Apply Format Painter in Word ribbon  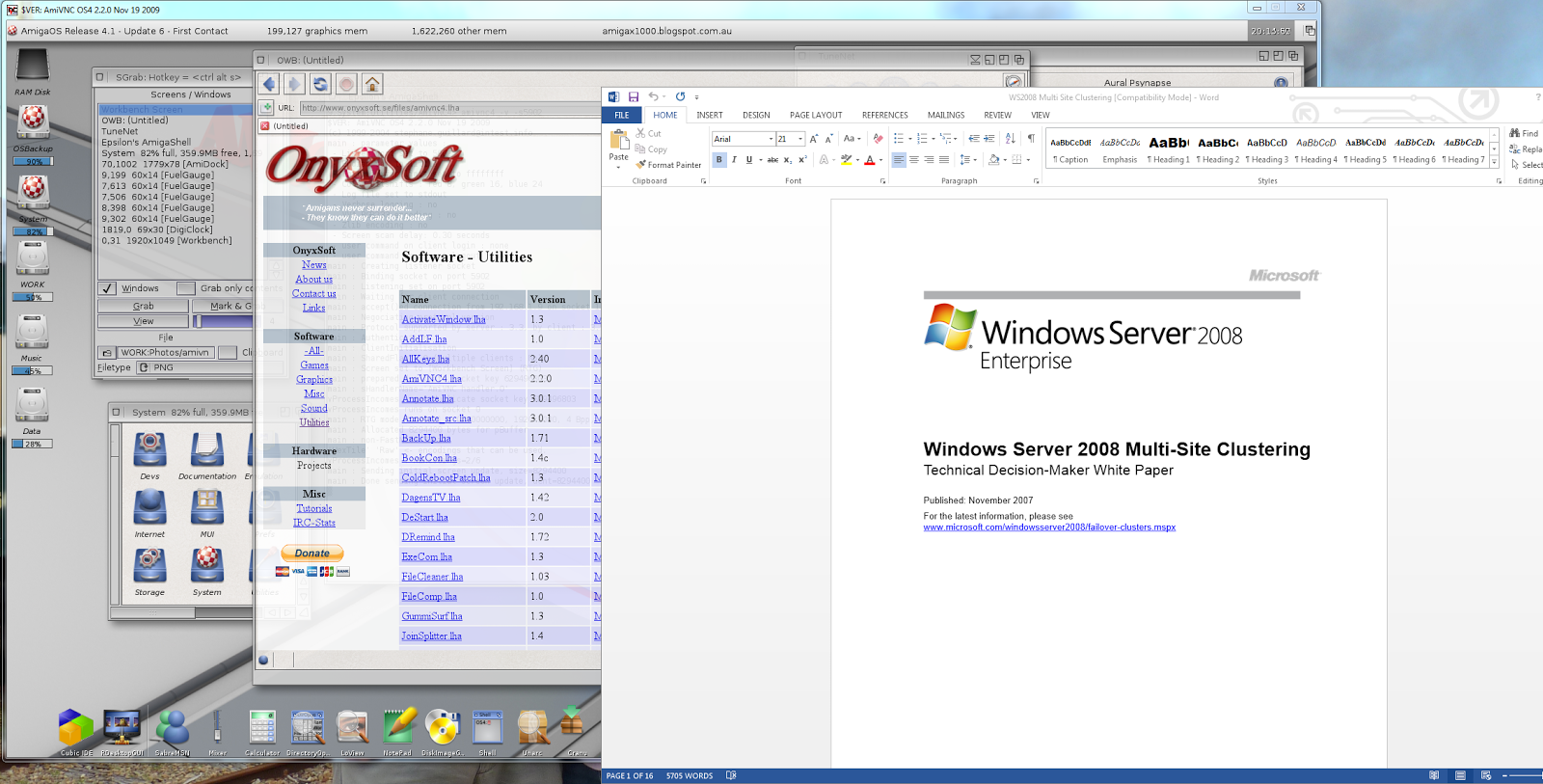point(668,165)
